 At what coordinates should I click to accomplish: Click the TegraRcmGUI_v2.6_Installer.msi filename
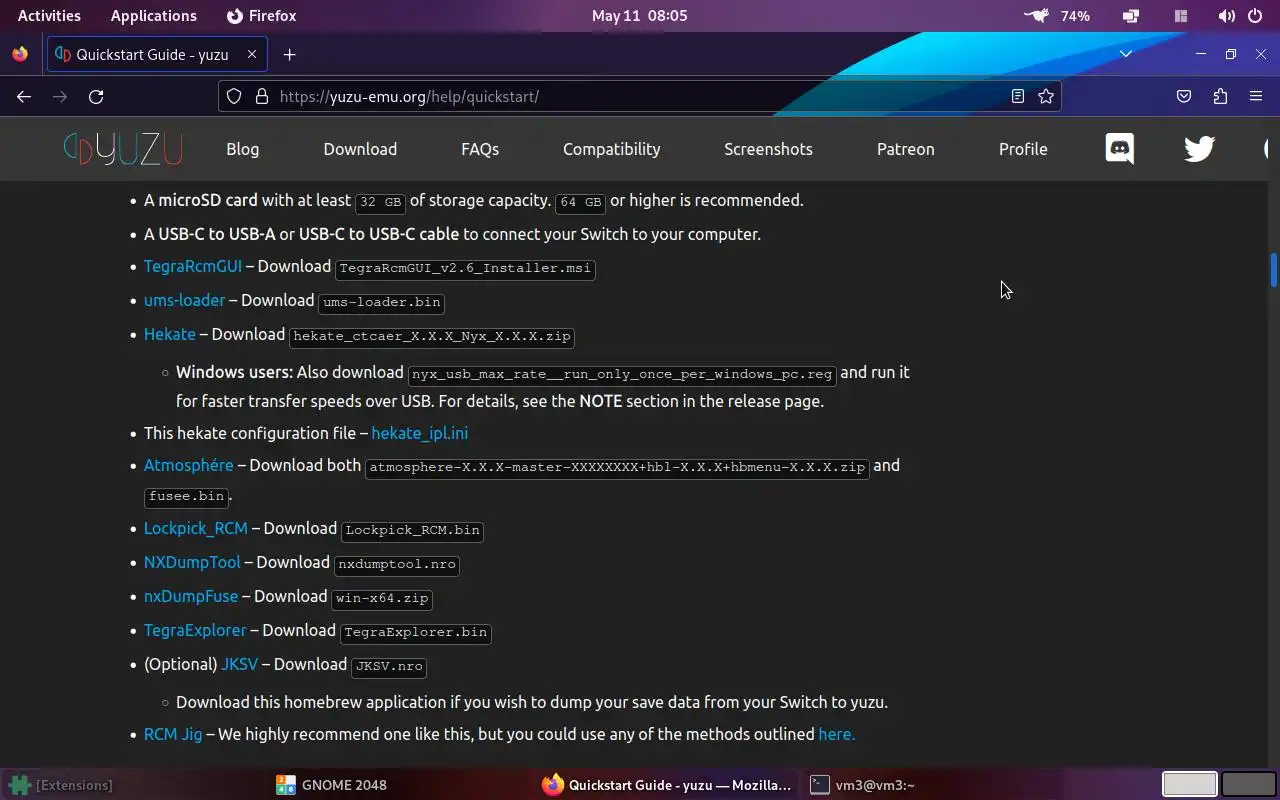click(x=465, y=268)
